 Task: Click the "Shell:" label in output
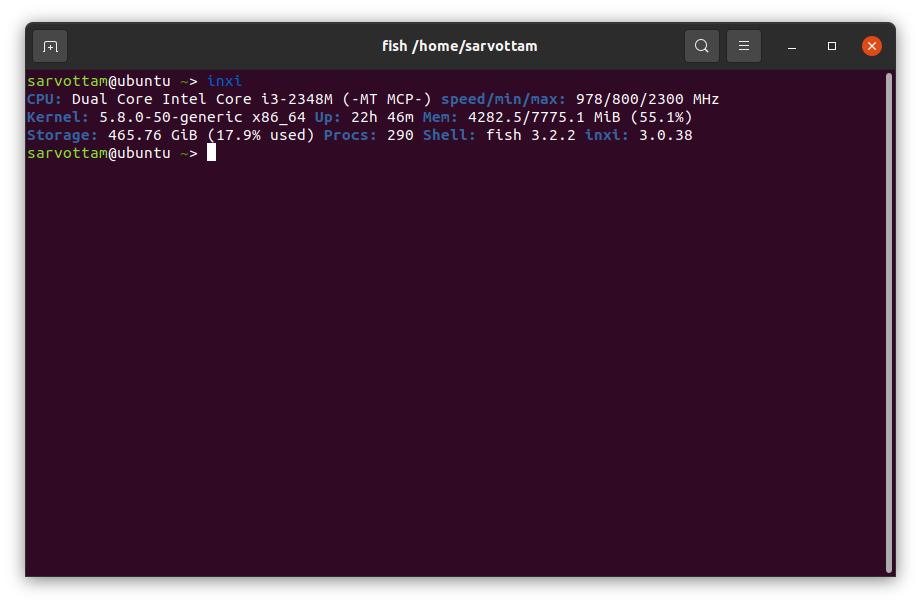coord(449,135)
